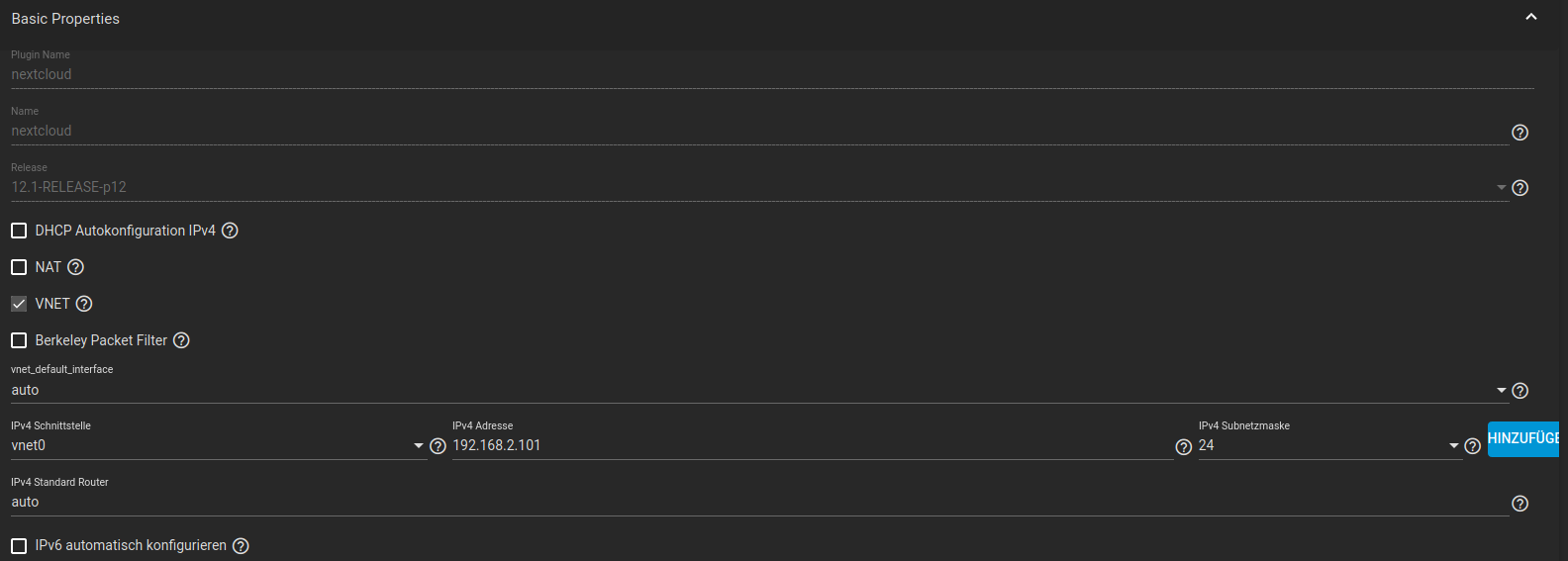The image size is (1568, 561).
Task: Show help tooltip for VNET option
Action: tap(84, 304)
